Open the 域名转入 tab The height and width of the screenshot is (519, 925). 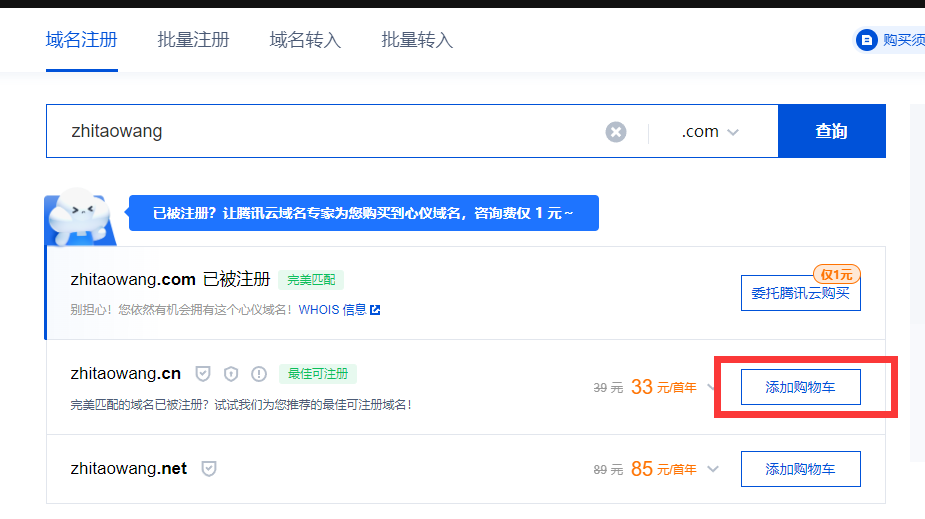click(305, 40)
